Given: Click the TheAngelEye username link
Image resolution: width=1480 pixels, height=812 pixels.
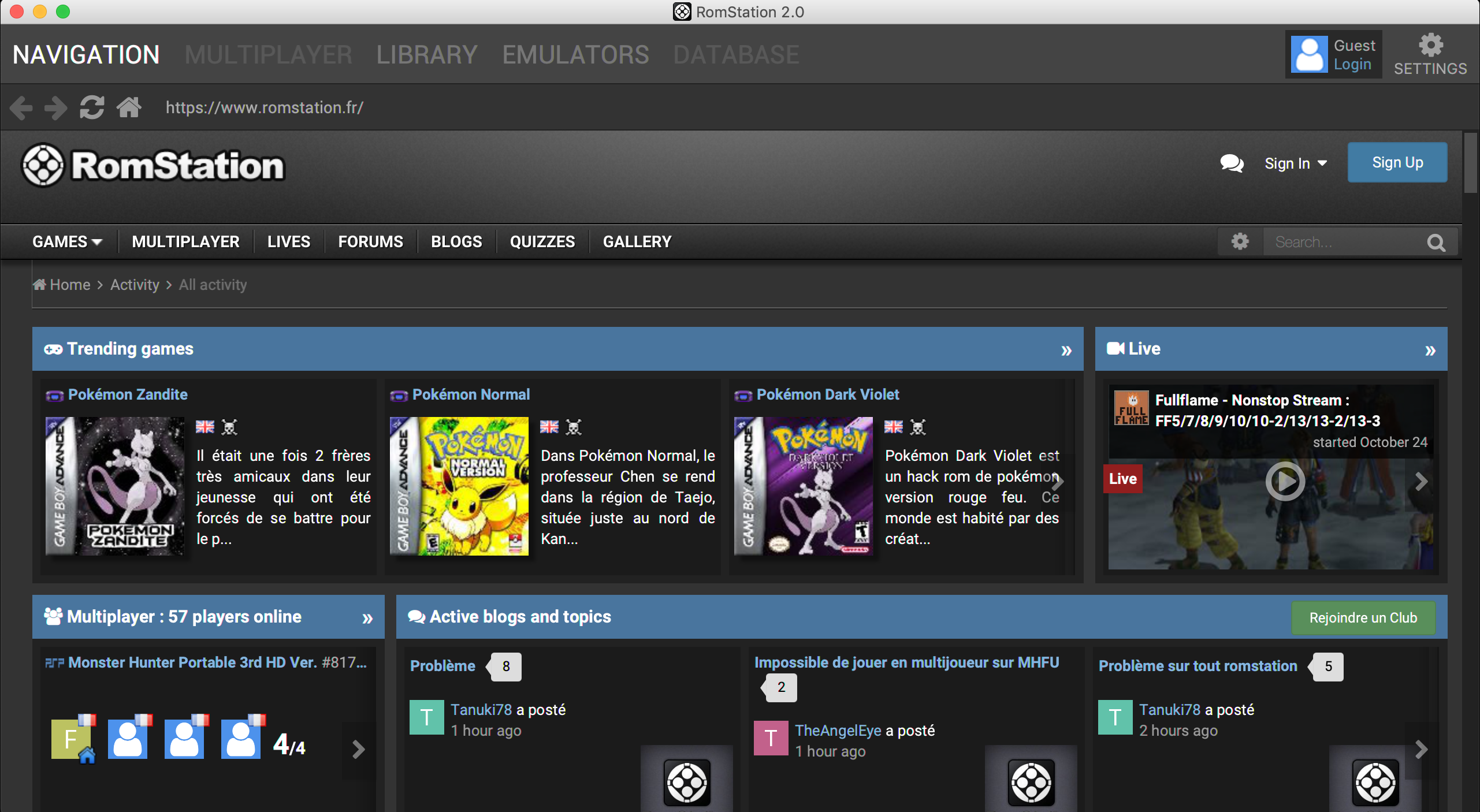Looking at the screenshot, I should (838, 731).
